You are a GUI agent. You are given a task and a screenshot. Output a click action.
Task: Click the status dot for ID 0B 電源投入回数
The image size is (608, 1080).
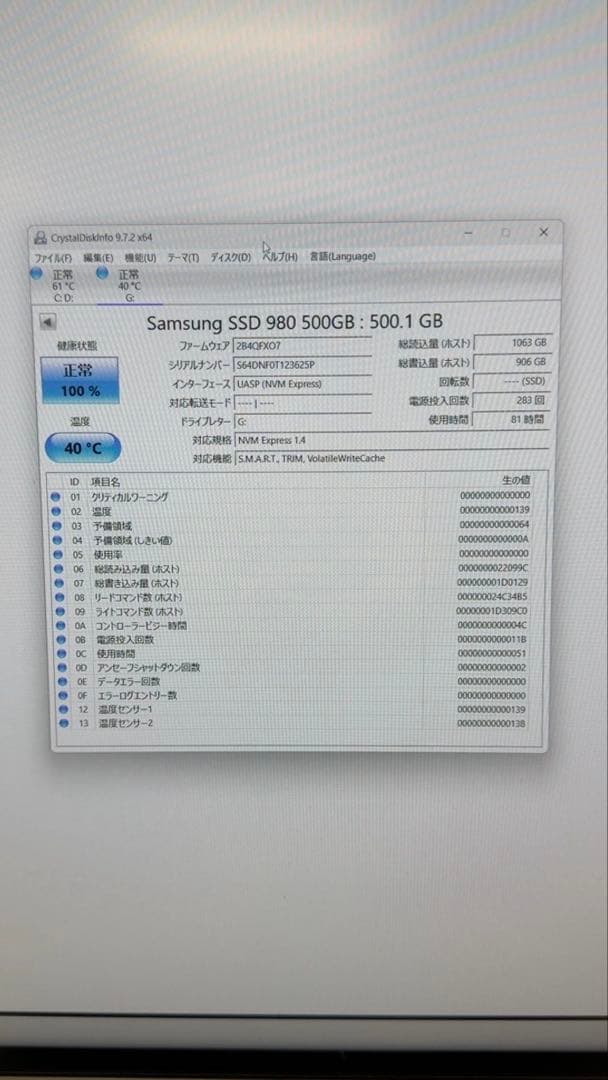[x=61, y=640]
